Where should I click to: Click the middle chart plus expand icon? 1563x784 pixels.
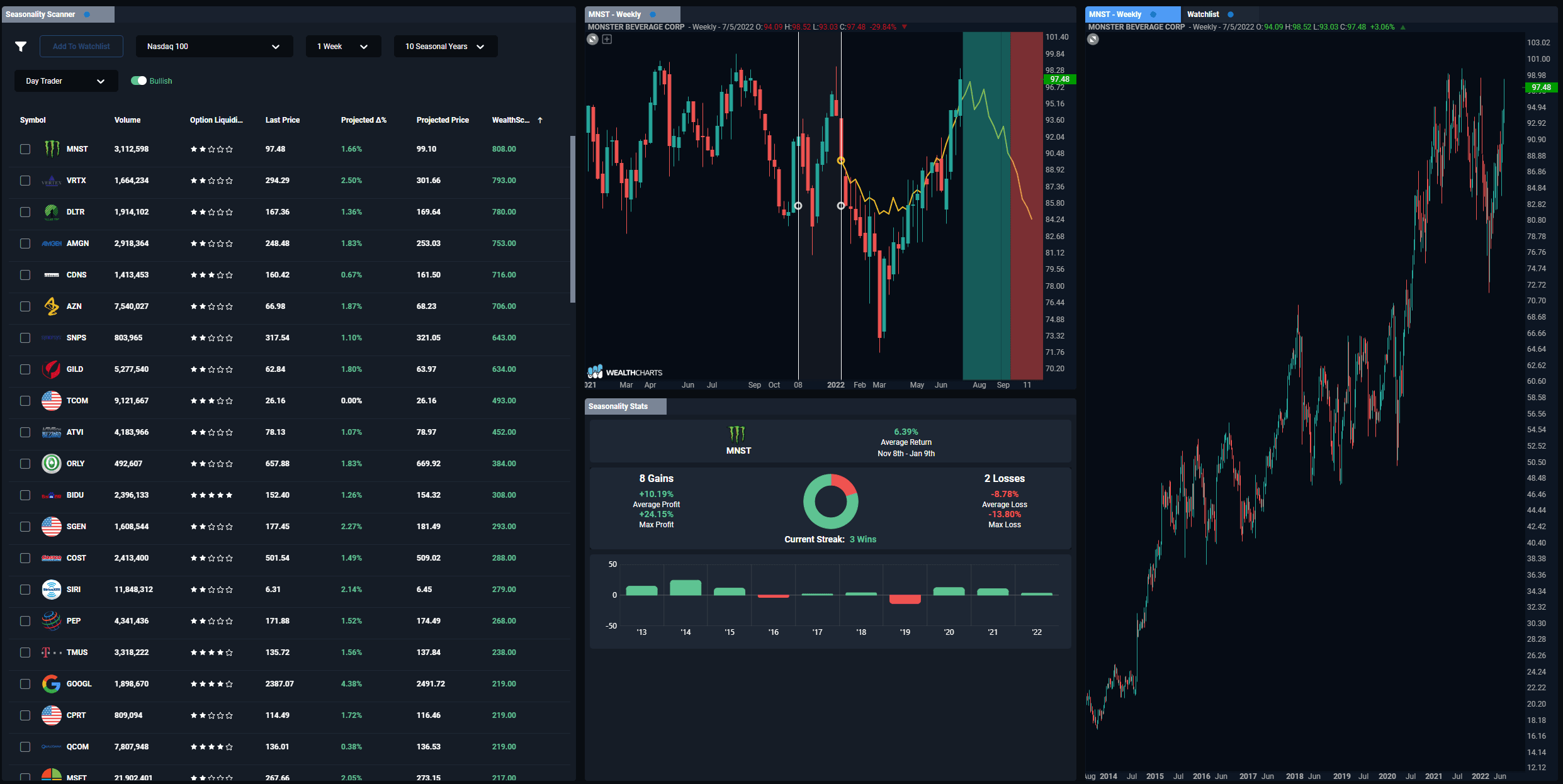click(607, 39)
